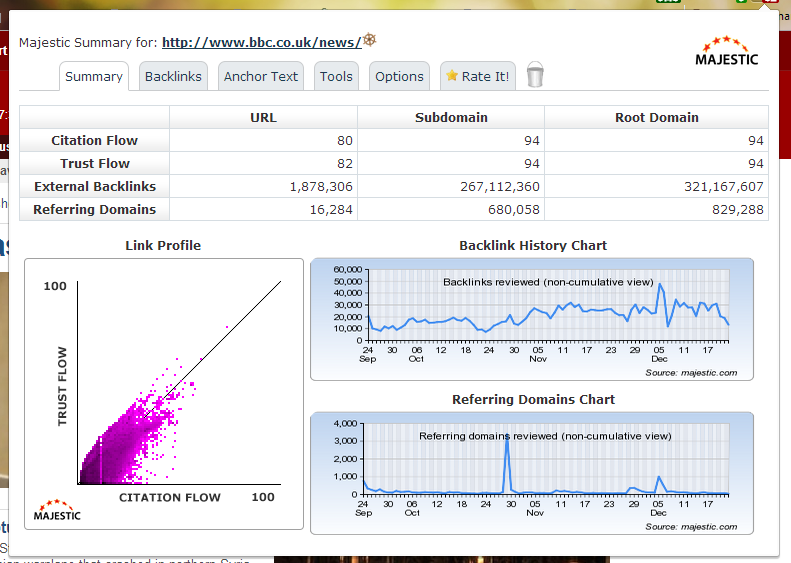
Task: Select the Summary tab
Action: coord(94,76)
